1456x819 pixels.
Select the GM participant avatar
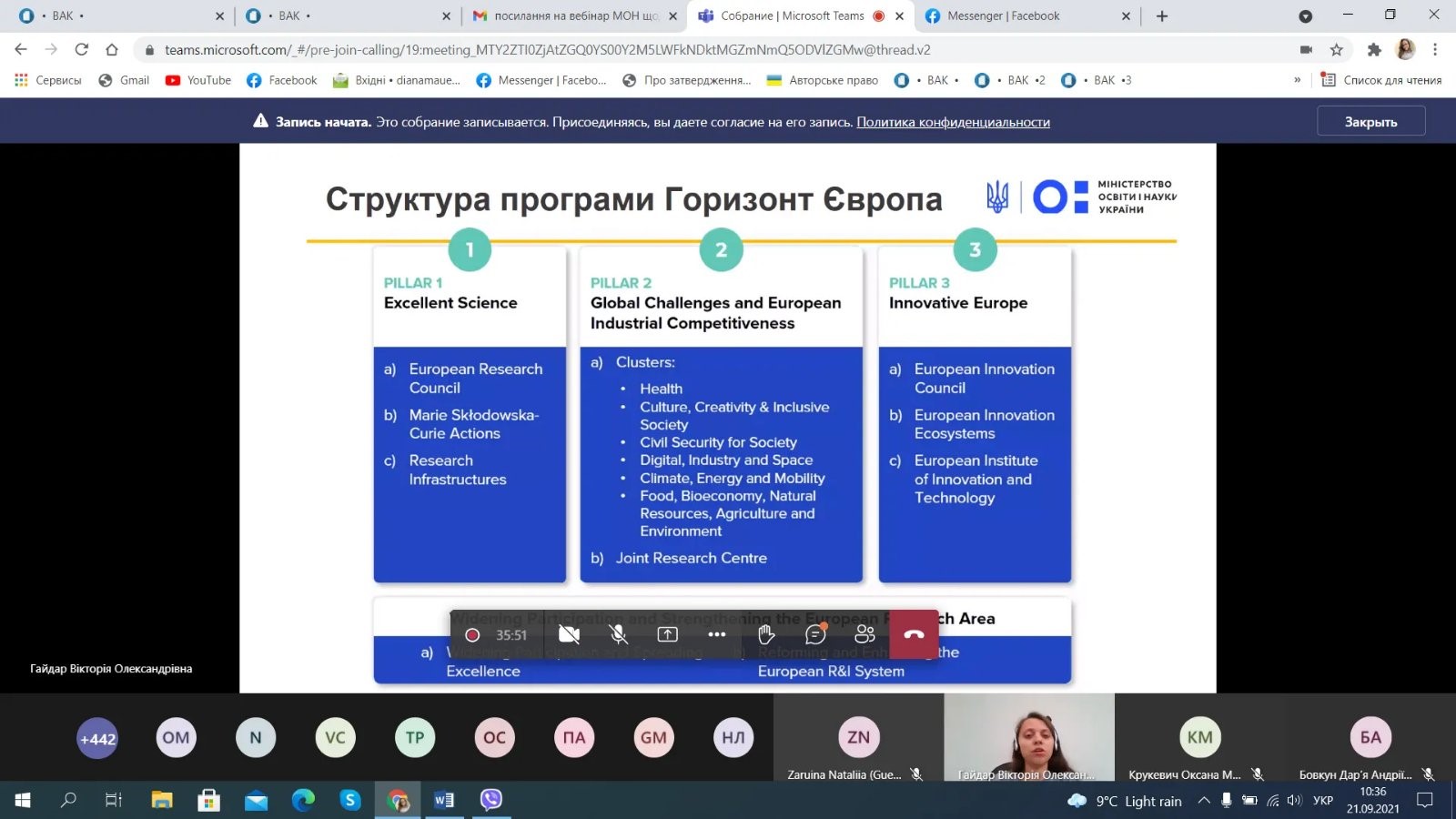tap(653, 738)
